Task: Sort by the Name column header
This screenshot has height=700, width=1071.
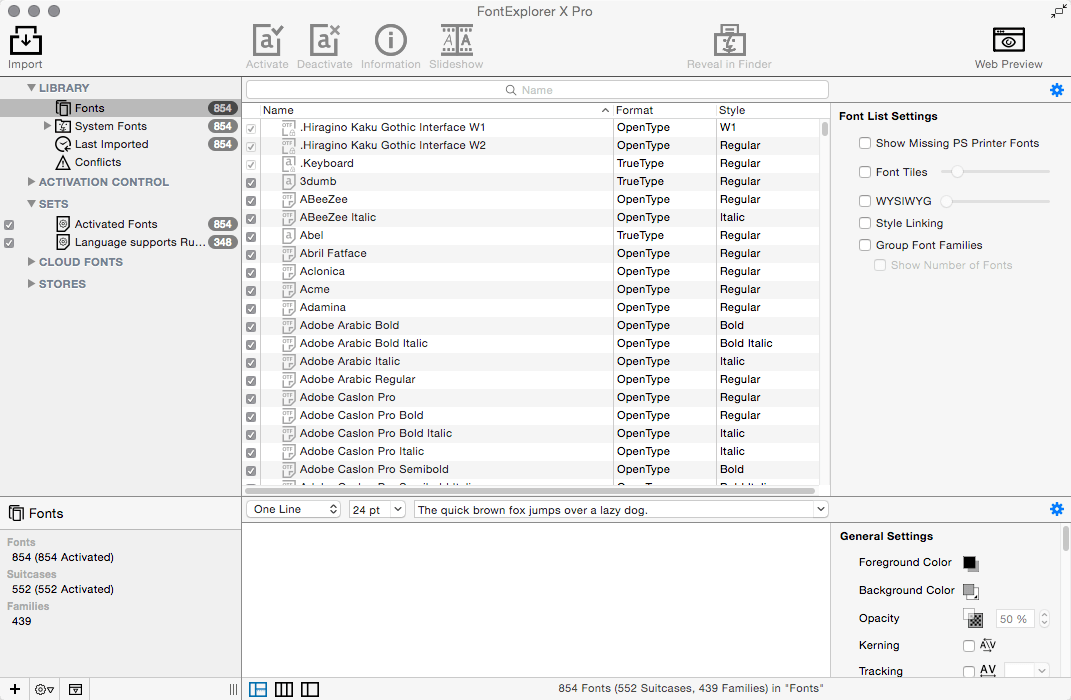Action: click(436, 110)
